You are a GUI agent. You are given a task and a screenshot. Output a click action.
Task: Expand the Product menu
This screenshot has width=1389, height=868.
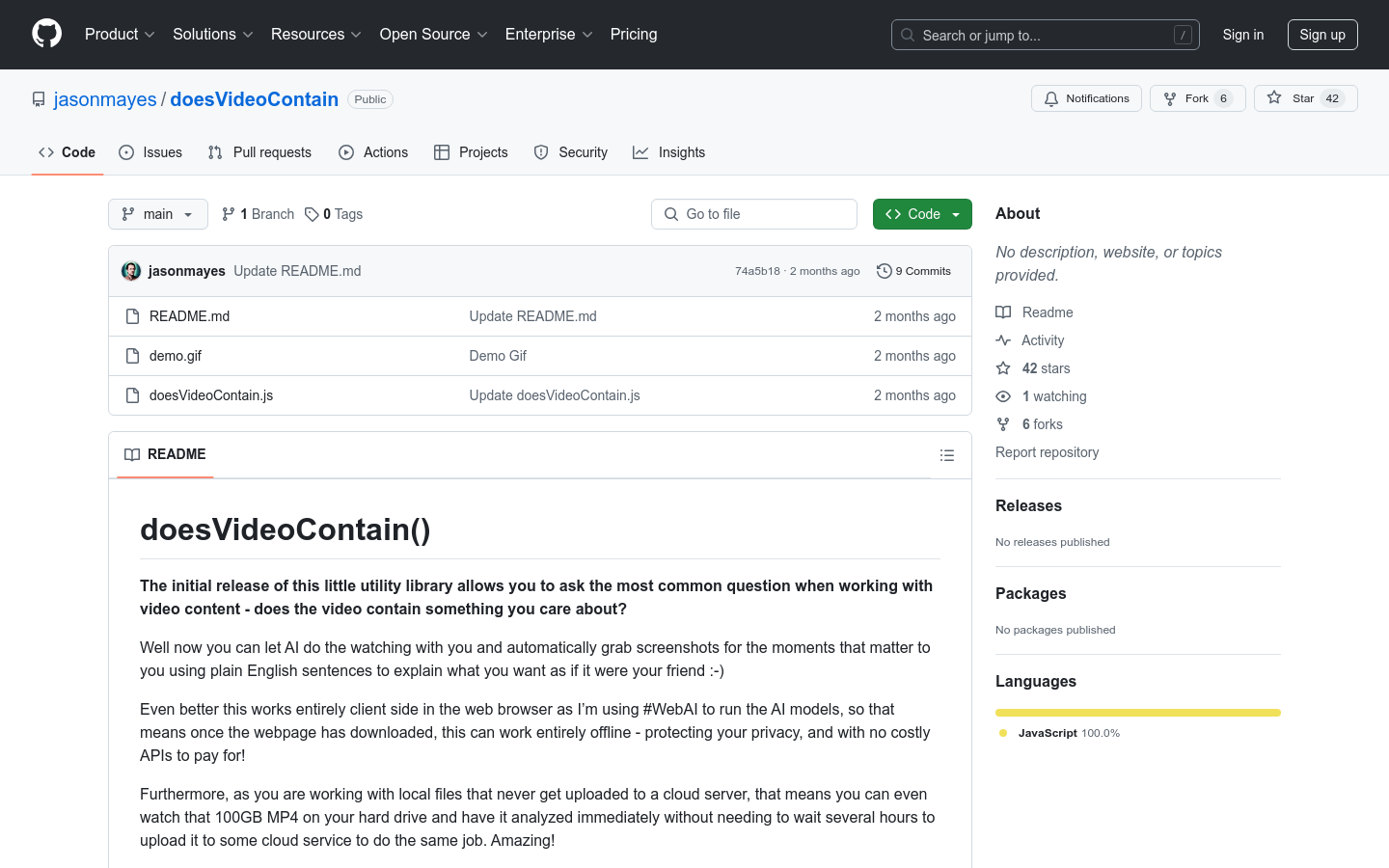pyautogui.click(x=120, y=35)
